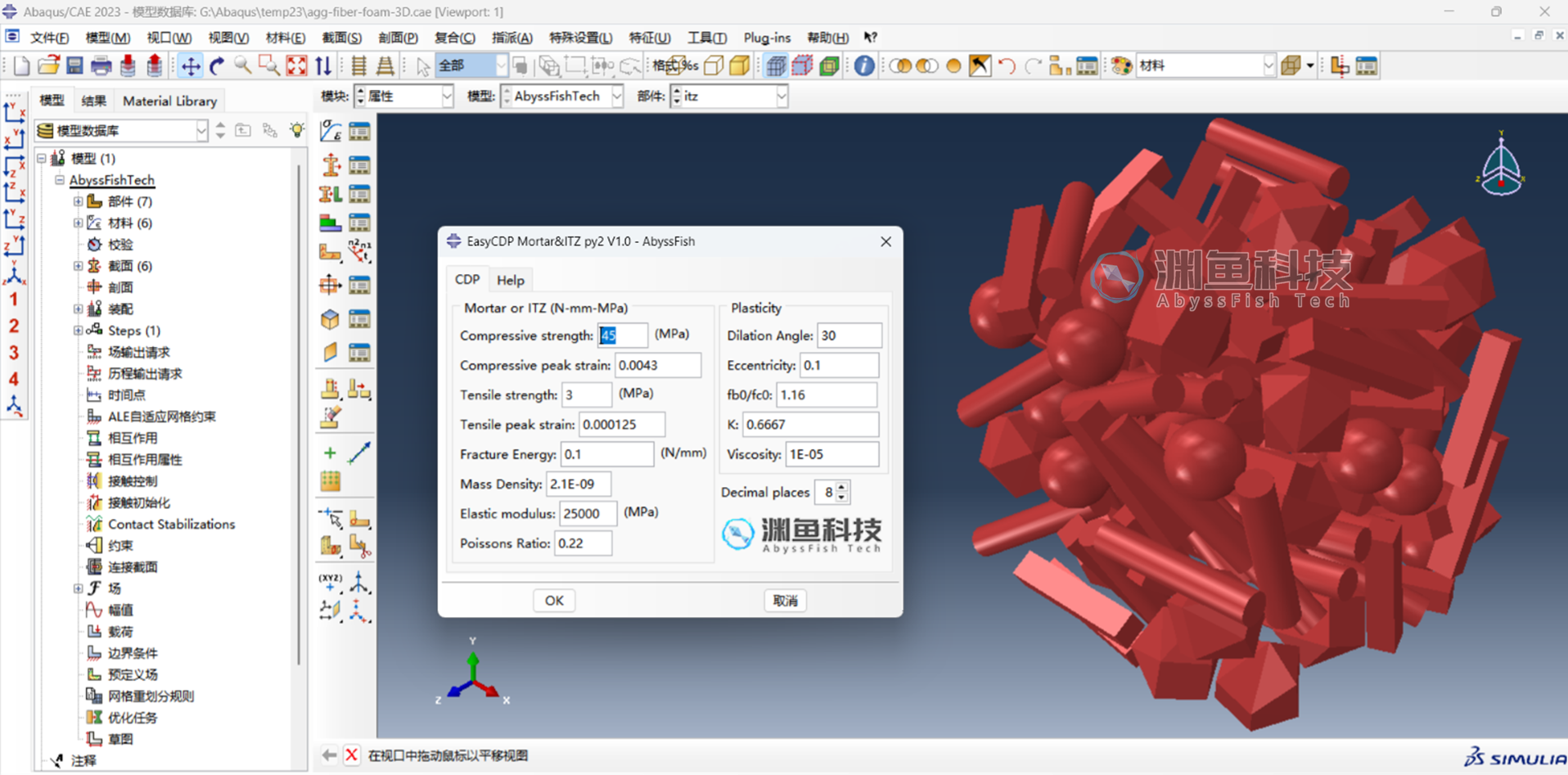Screen dimensions: 1568x775
Task: Click the Create Section tool icon
Action: click(331, 164)
